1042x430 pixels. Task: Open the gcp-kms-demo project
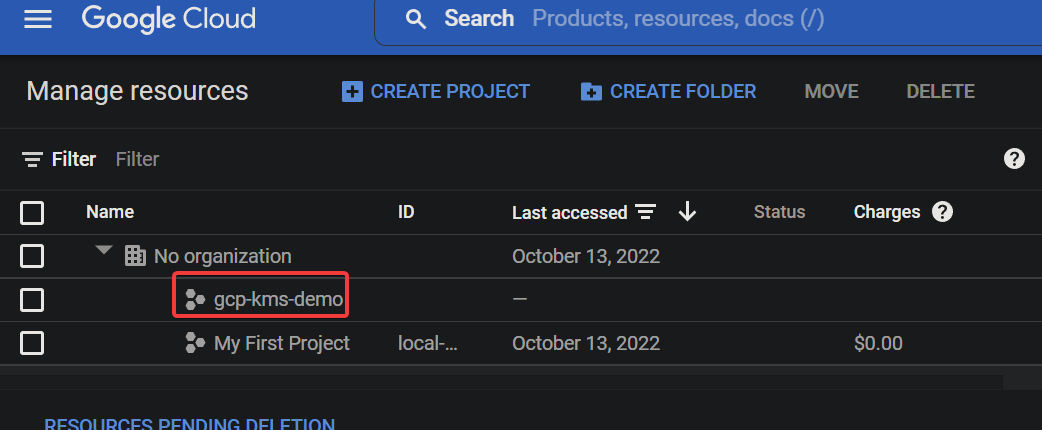tap(278, 300)
